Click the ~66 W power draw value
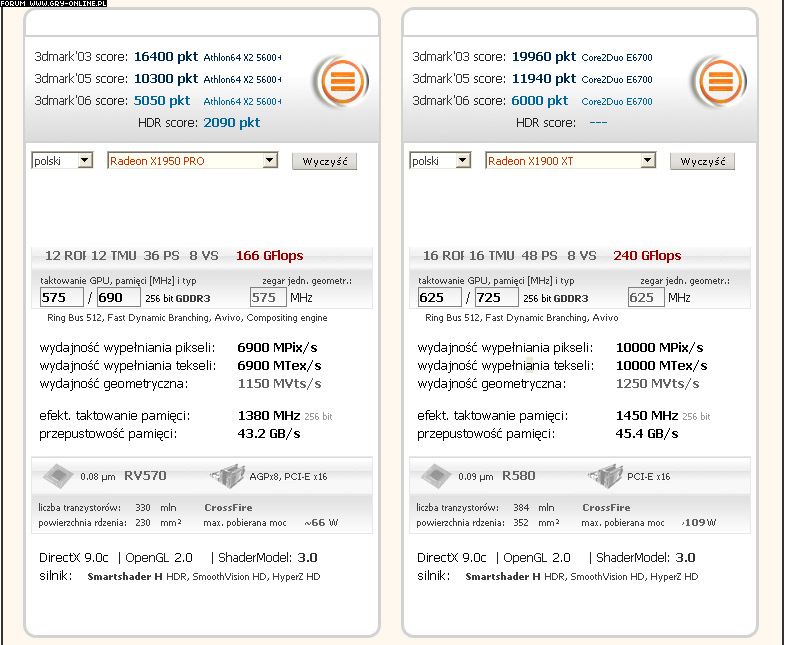786x645 pixels. coord(321,523)
